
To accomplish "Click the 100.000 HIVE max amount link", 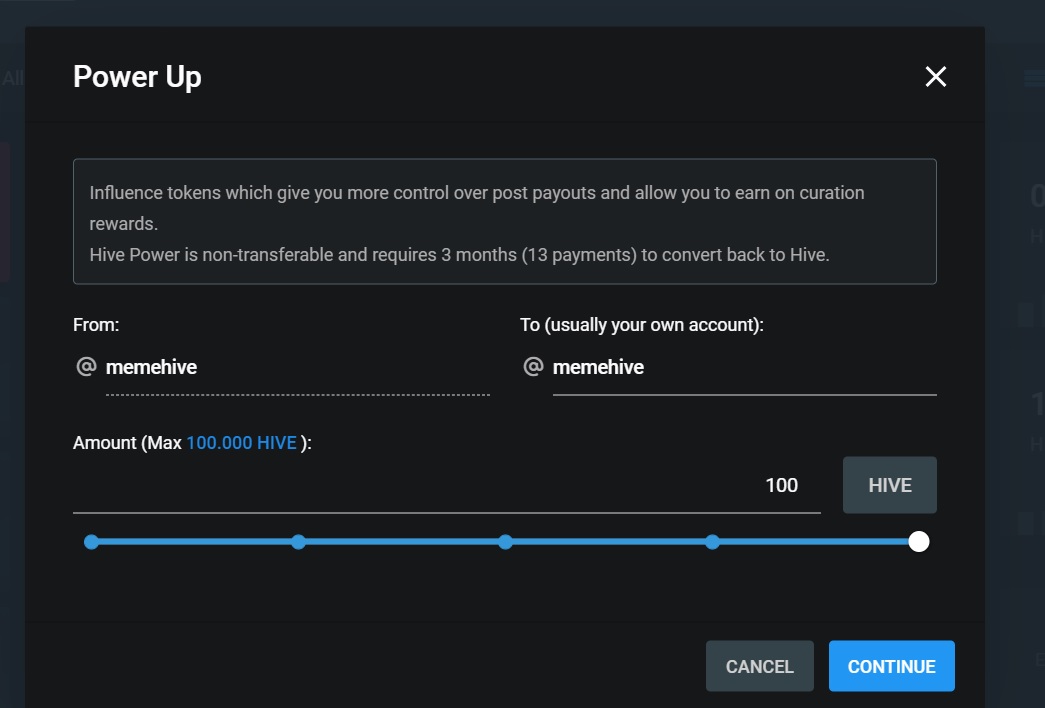I will pos(241,443).
